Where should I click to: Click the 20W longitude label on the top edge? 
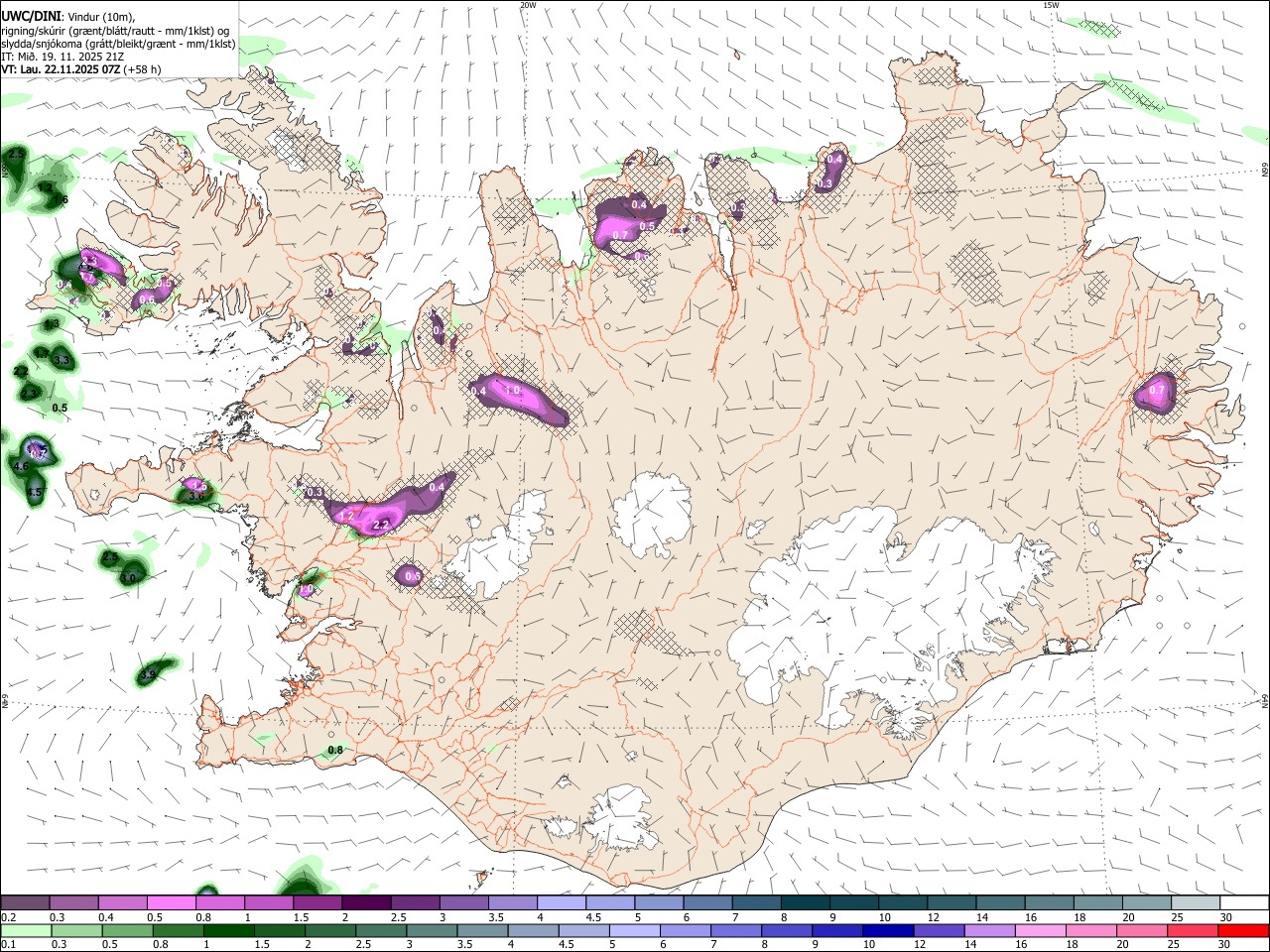tap(528, 5)
